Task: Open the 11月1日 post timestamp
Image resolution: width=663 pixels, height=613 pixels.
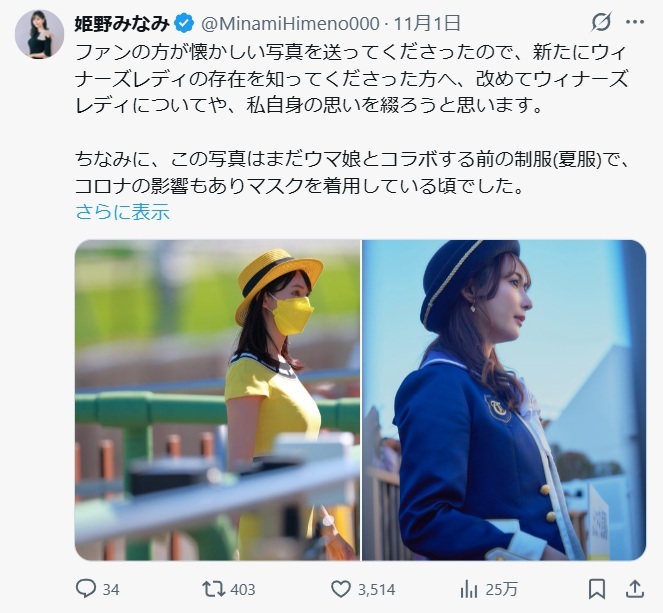Action: [x=427, y=23]
